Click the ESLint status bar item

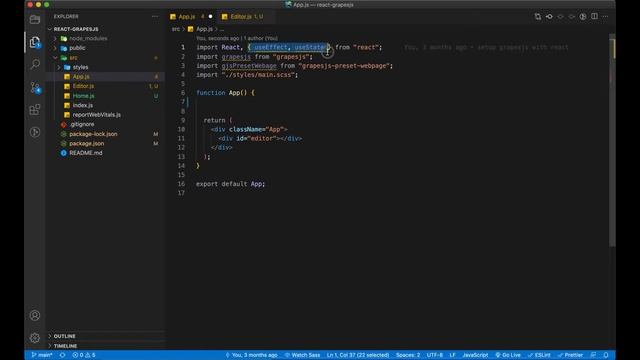coord(539,355)
